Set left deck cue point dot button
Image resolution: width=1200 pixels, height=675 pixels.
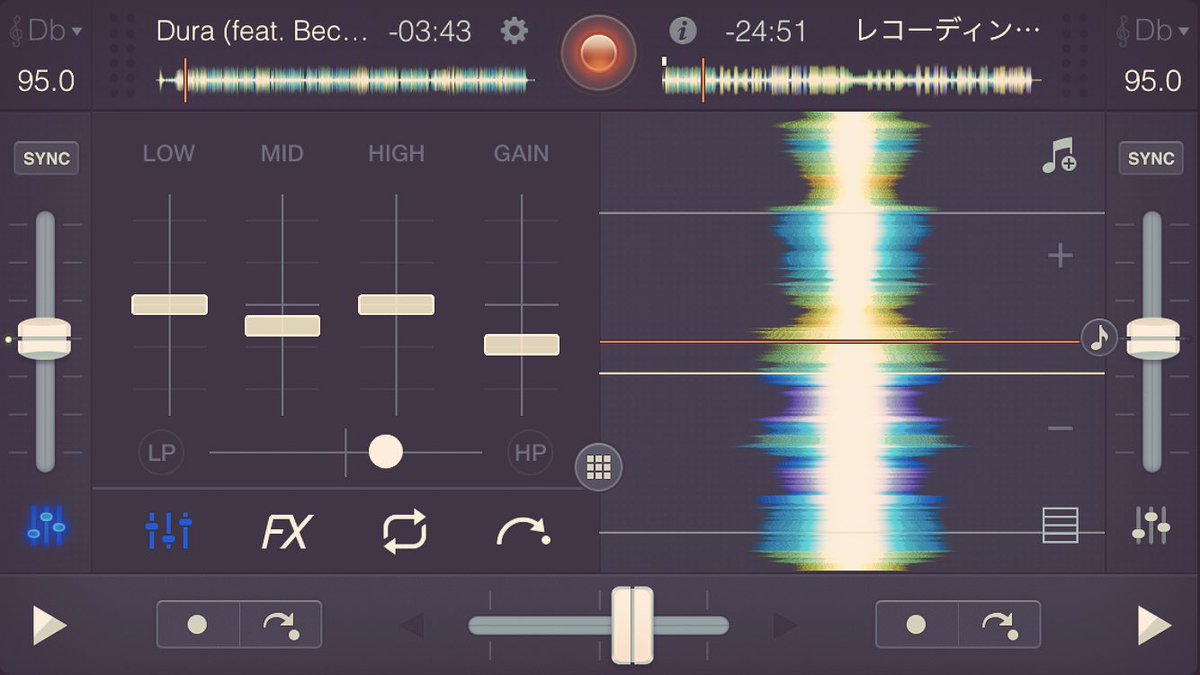198,624
